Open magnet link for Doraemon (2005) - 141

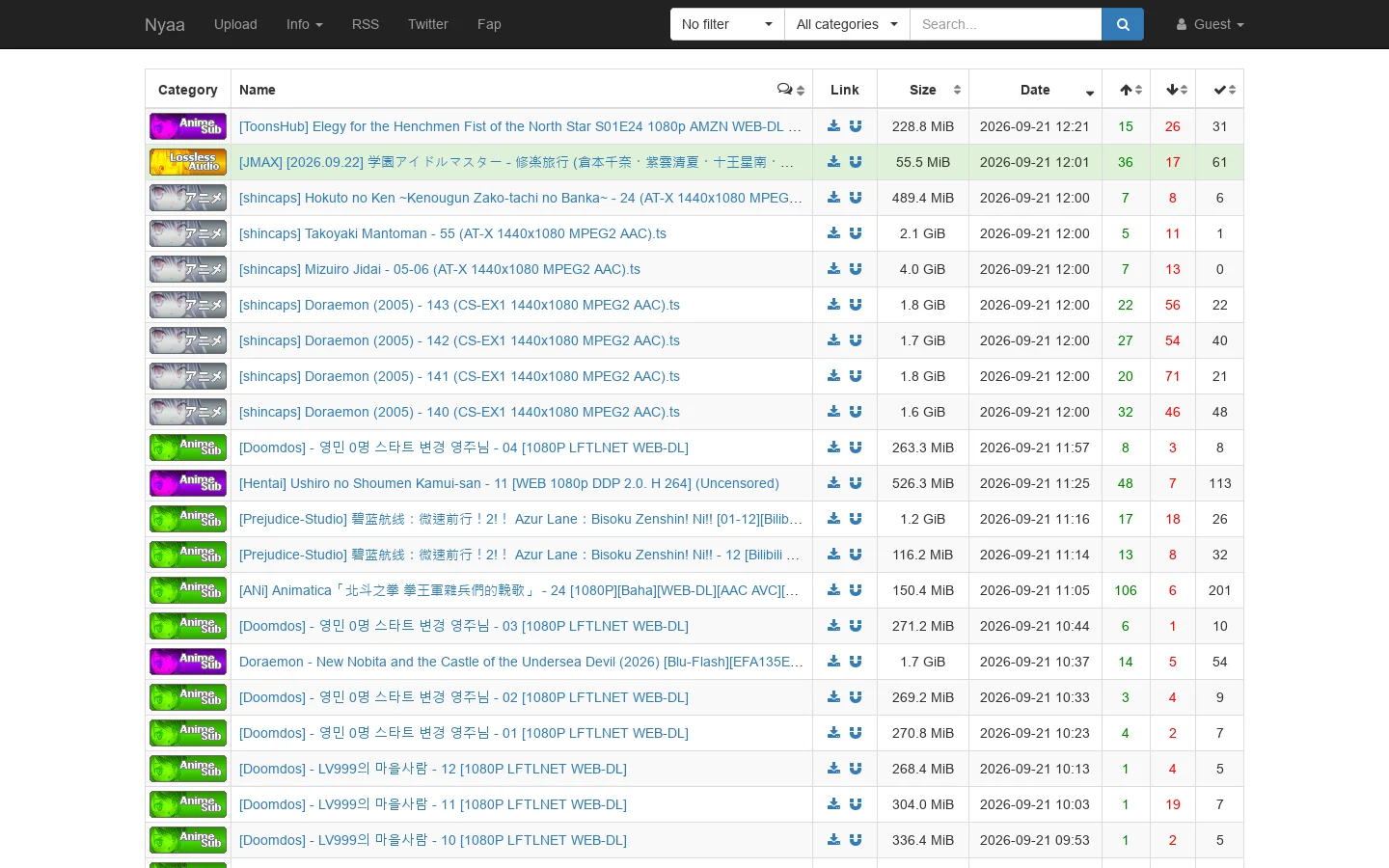click(x=856, y=376)
